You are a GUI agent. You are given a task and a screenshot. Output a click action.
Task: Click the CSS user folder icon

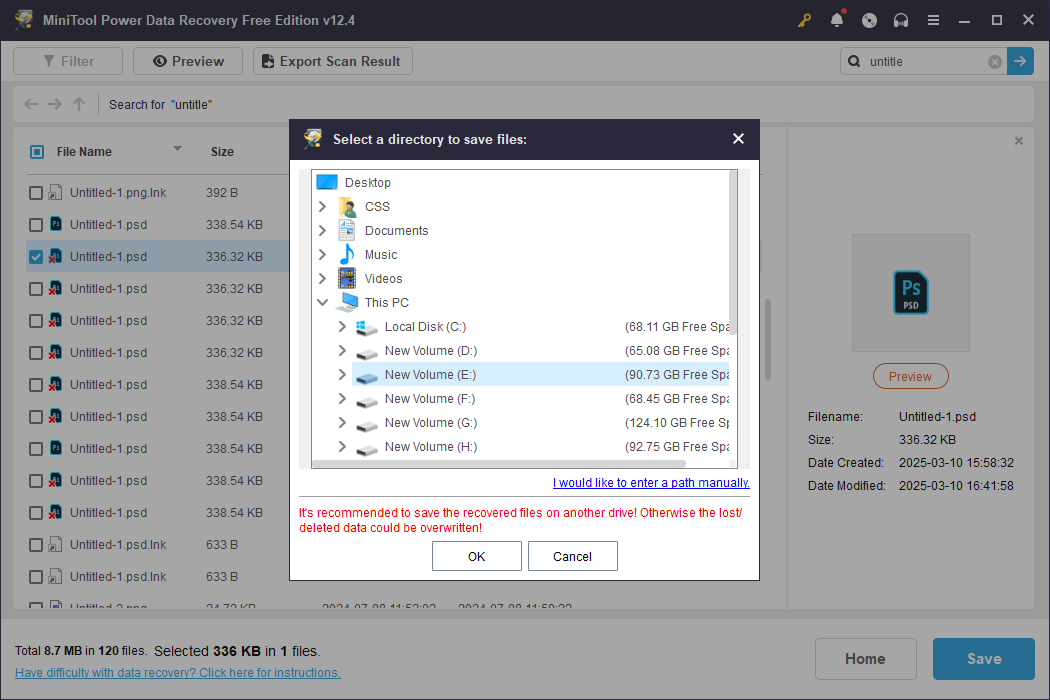tap(347, 206)
